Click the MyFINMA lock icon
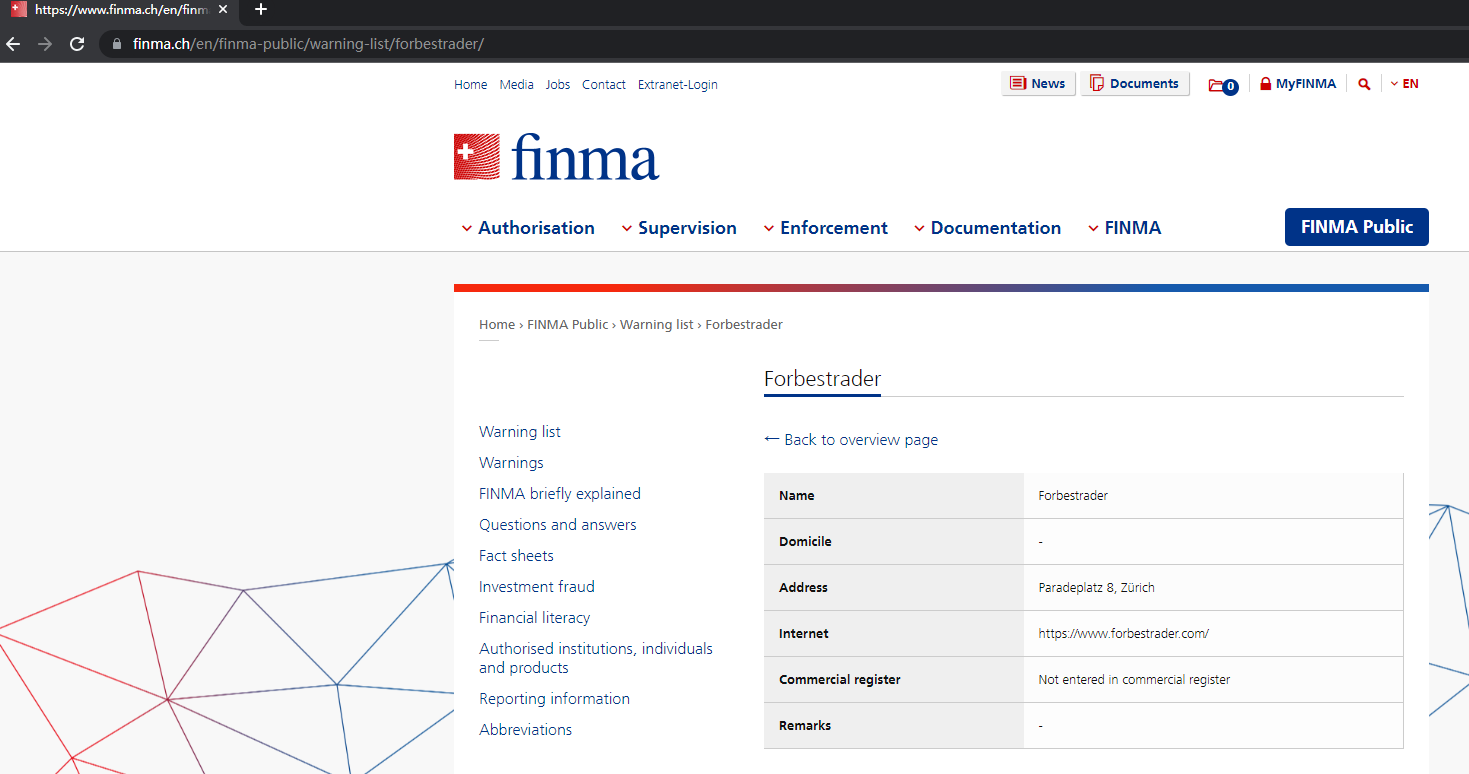This screenshot has width=1469, height=774. pyautogui.click(x=1265, y=84)
